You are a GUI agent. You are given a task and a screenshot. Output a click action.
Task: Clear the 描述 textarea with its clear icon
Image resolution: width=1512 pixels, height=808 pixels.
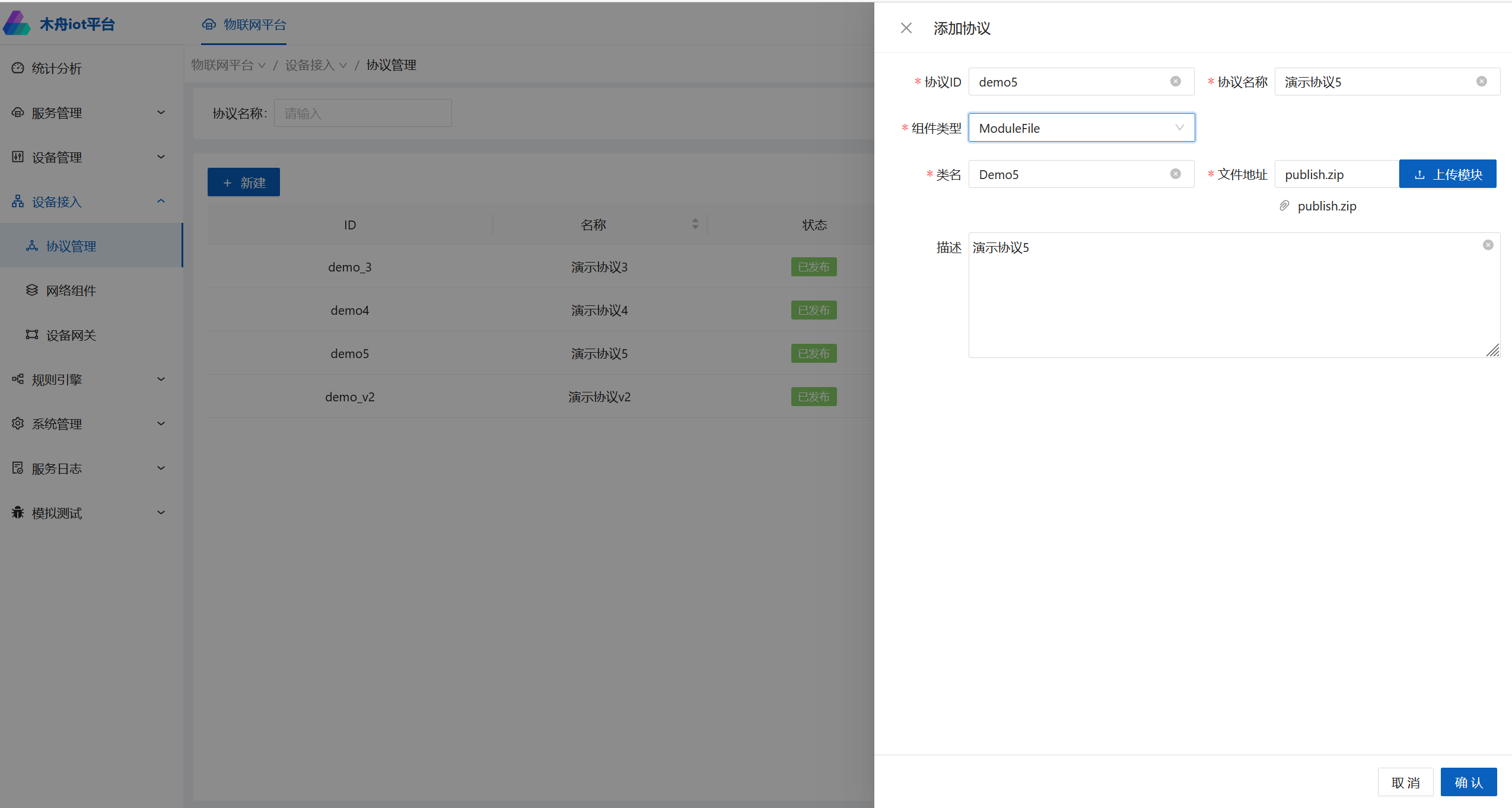(1488, 245)
